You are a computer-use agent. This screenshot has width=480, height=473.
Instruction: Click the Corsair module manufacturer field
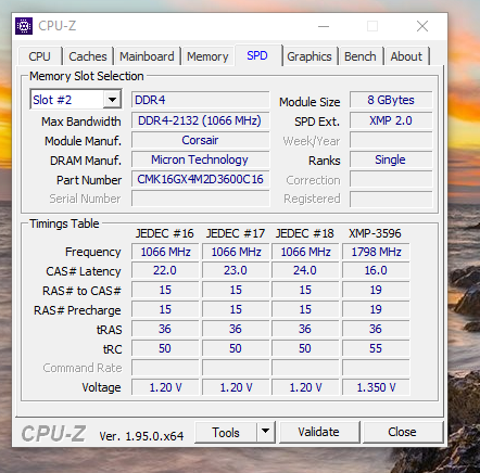pyautogui.click(x=200, y=140)
